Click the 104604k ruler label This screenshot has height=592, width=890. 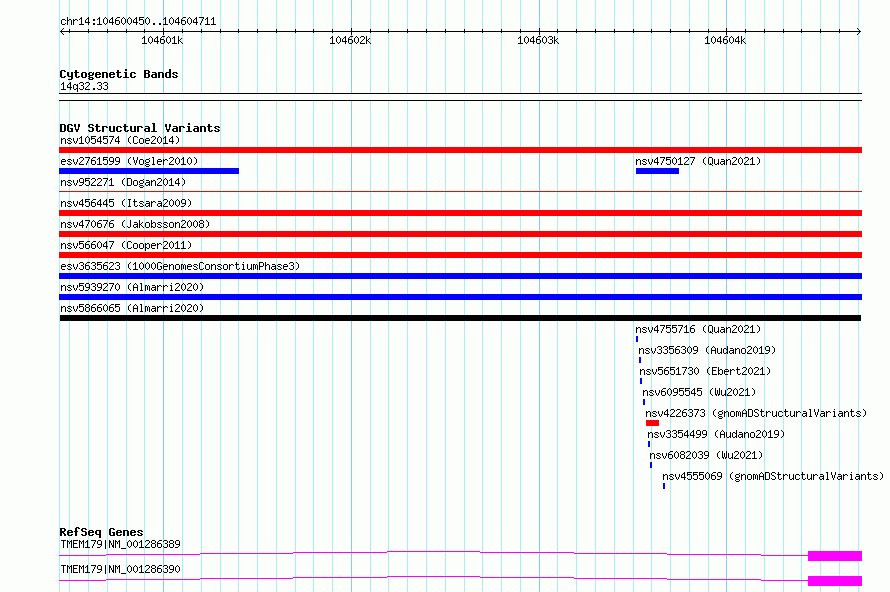725,40
